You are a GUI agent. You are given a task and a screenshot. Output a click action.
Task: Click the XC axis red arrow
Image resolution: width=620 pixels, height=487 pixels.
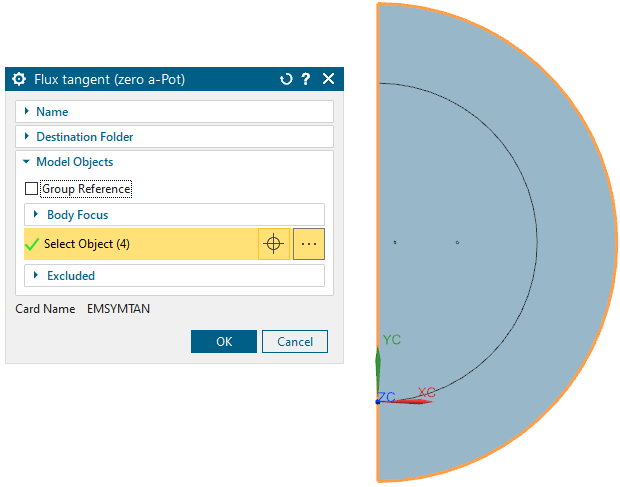pyautogui.click(x=418, y=401)
